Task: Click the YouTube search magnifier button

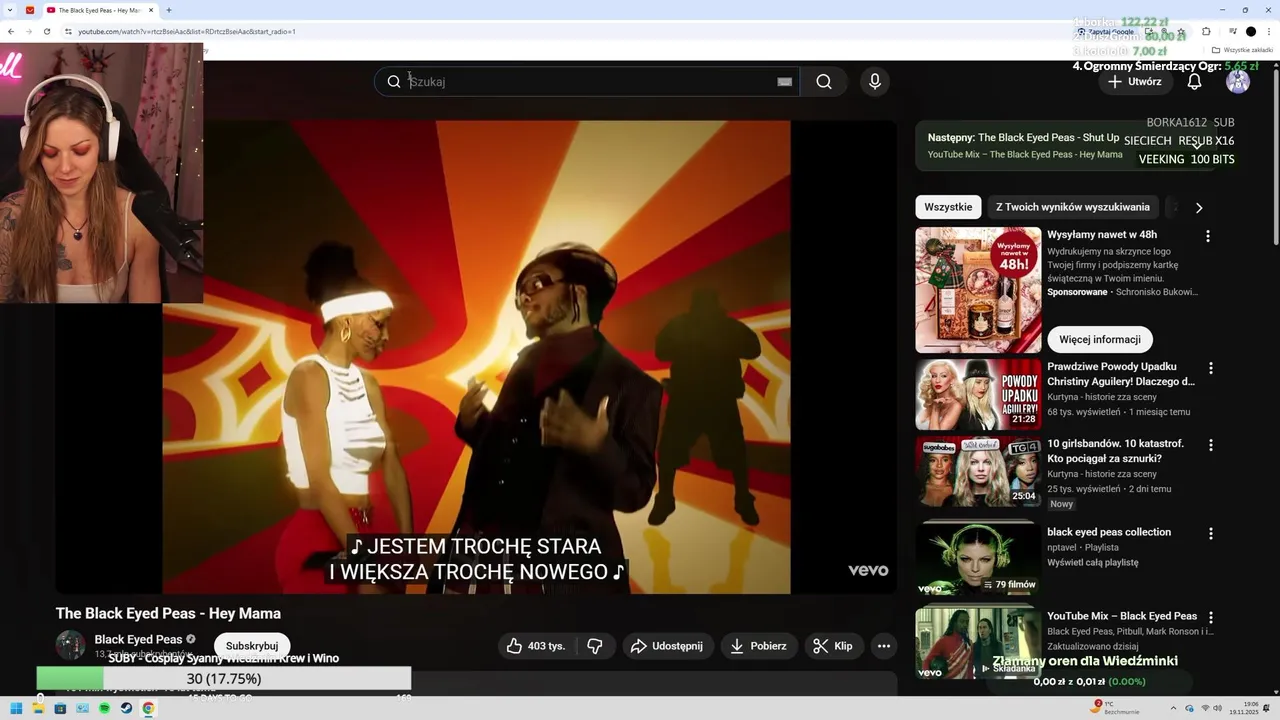Action: pos(823,82)
